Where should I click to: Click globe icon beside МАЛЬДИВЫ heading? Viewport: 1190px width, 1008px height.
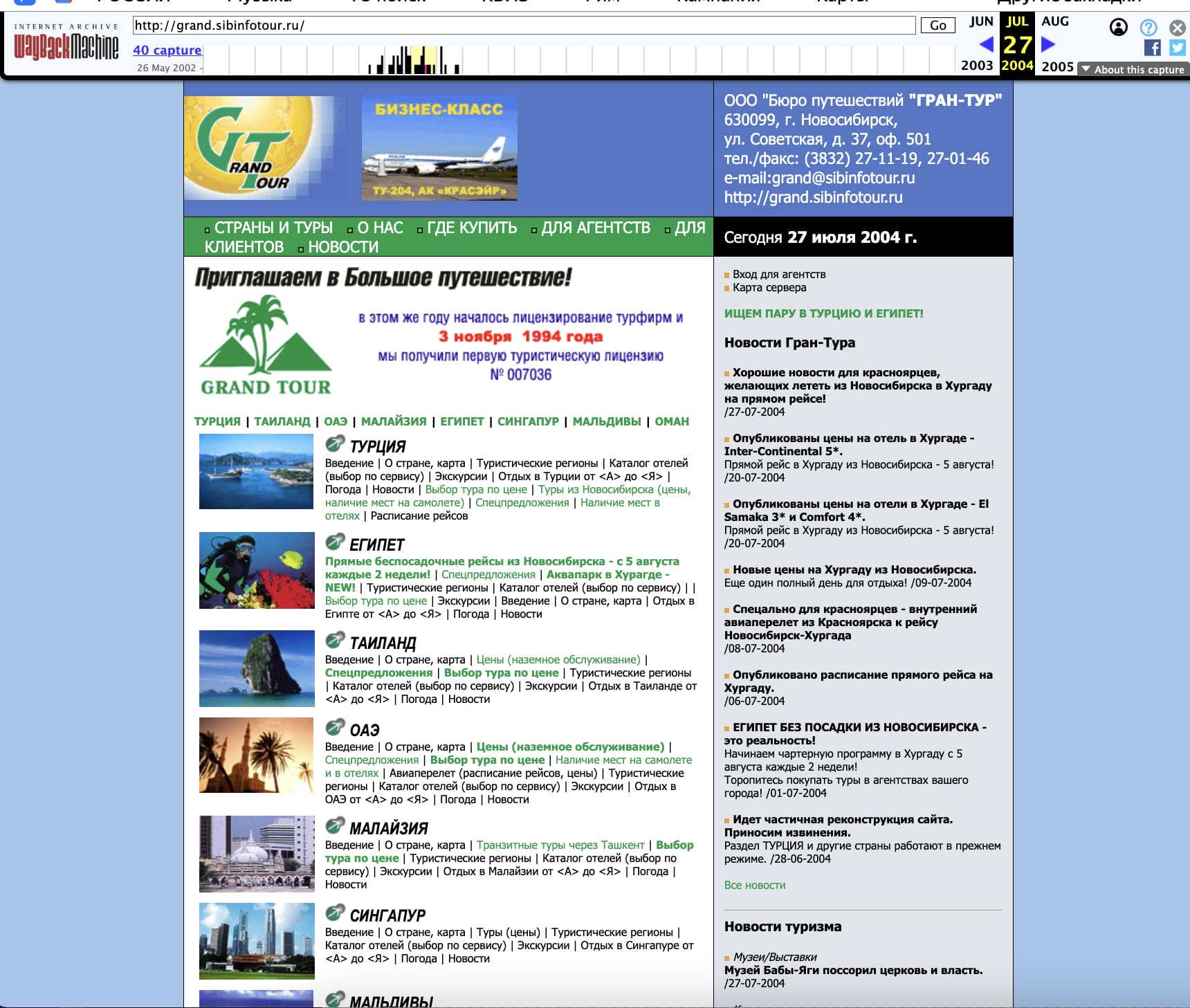[335, 999]
